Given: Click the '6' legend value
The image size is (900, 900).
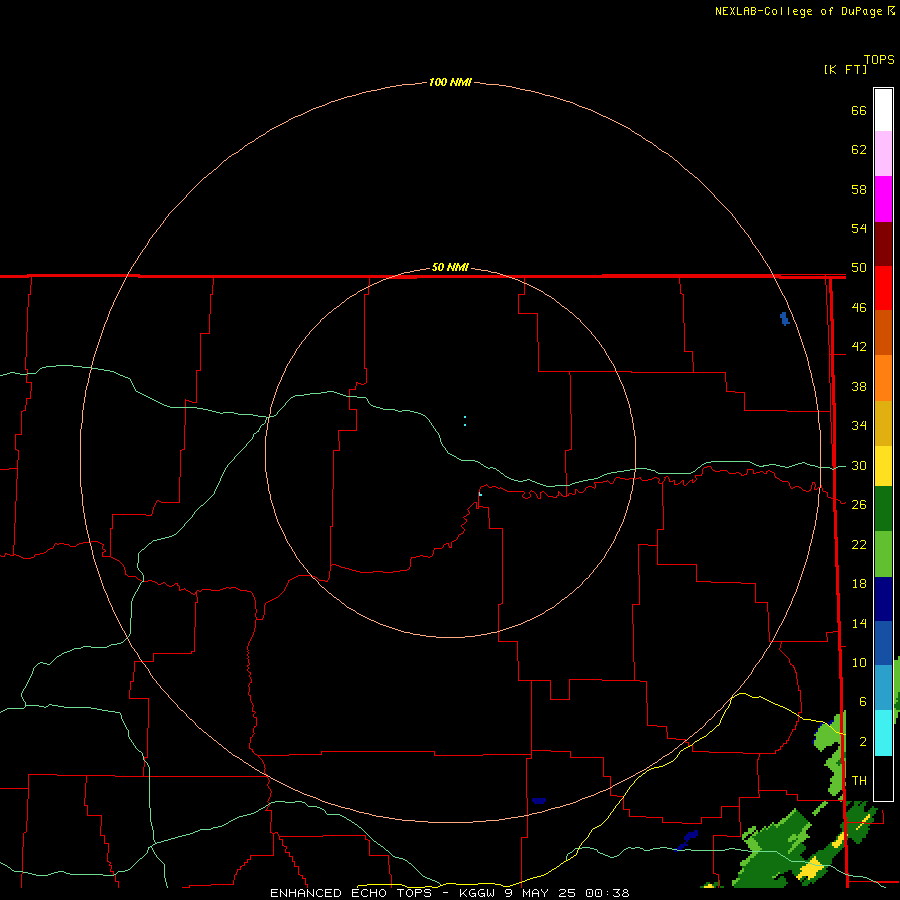Looking at the screenshot, I should [862, 702].
